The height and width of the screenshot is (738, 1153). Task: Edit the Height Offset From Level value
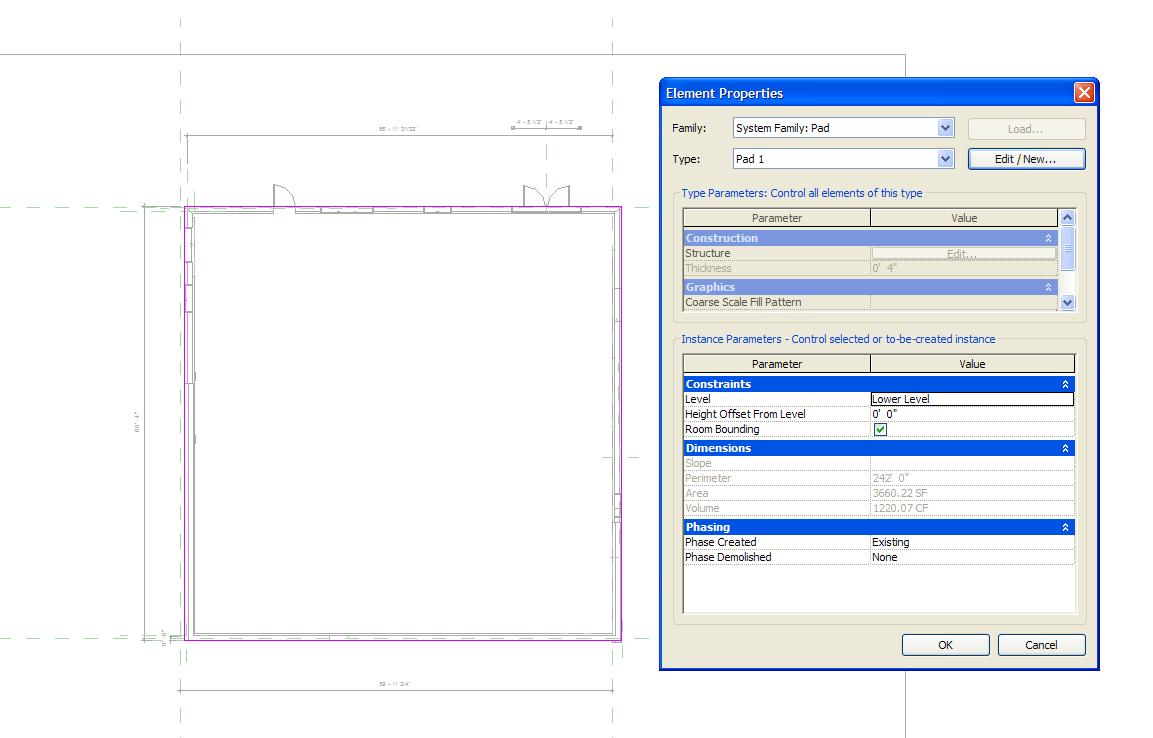pos(971,414)
